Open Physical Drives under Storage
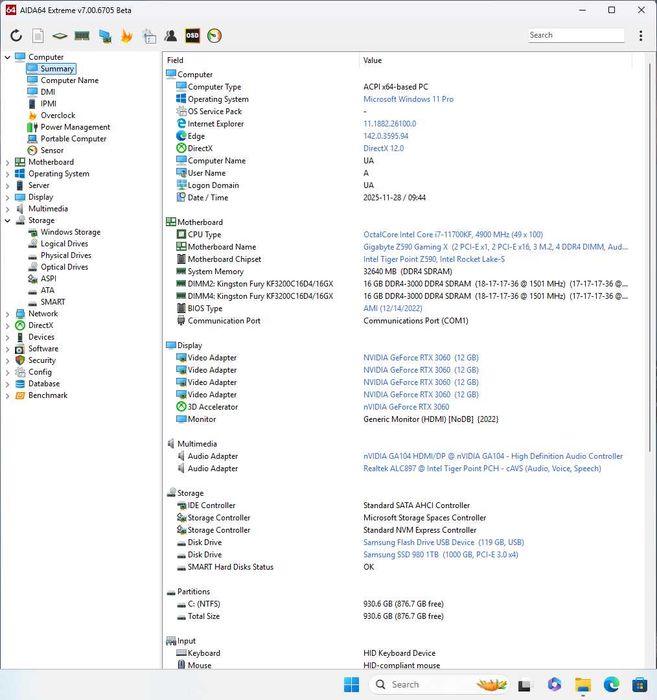 point(66,255)
